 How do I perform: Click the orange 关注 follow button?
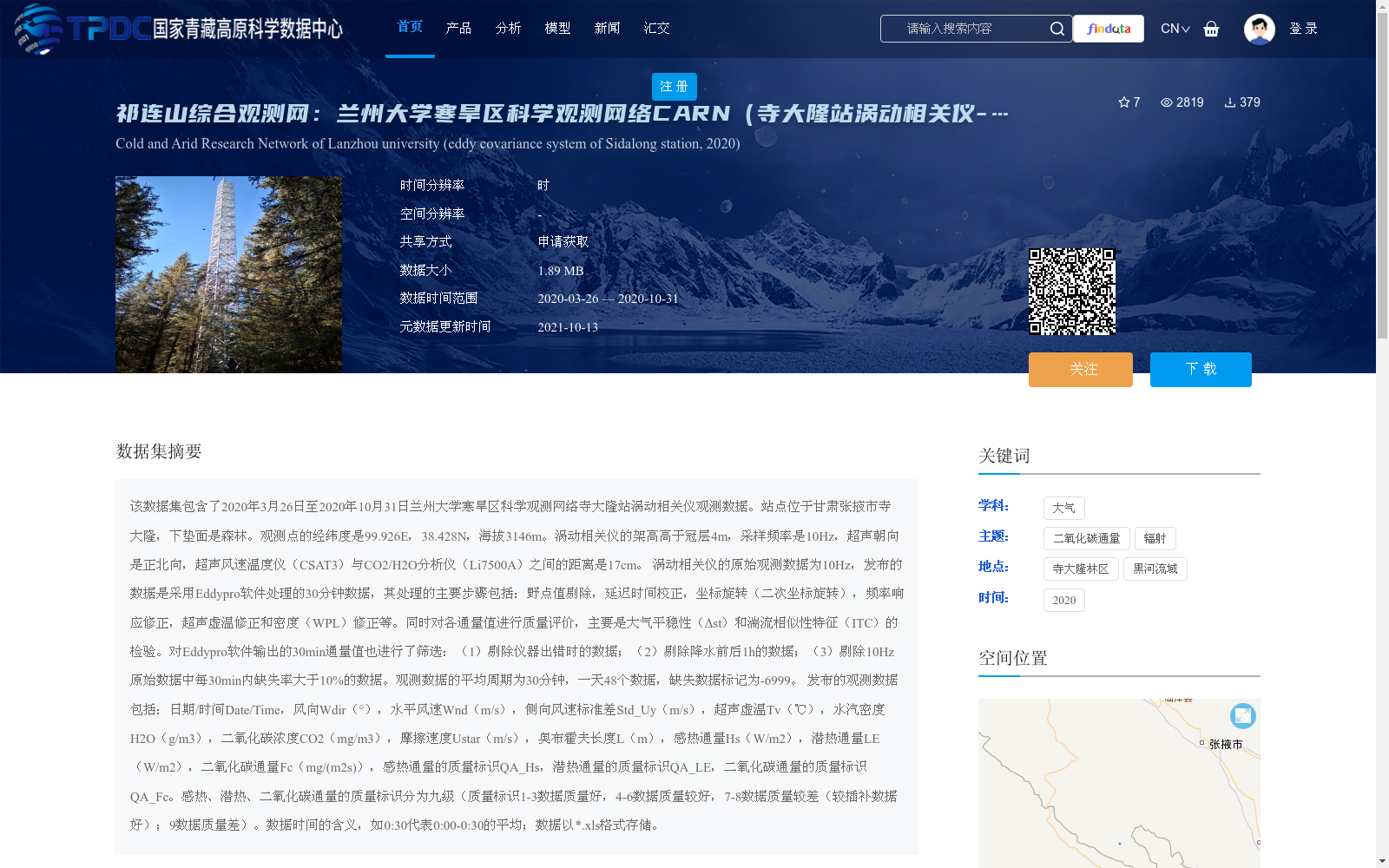coord(1081,370)
